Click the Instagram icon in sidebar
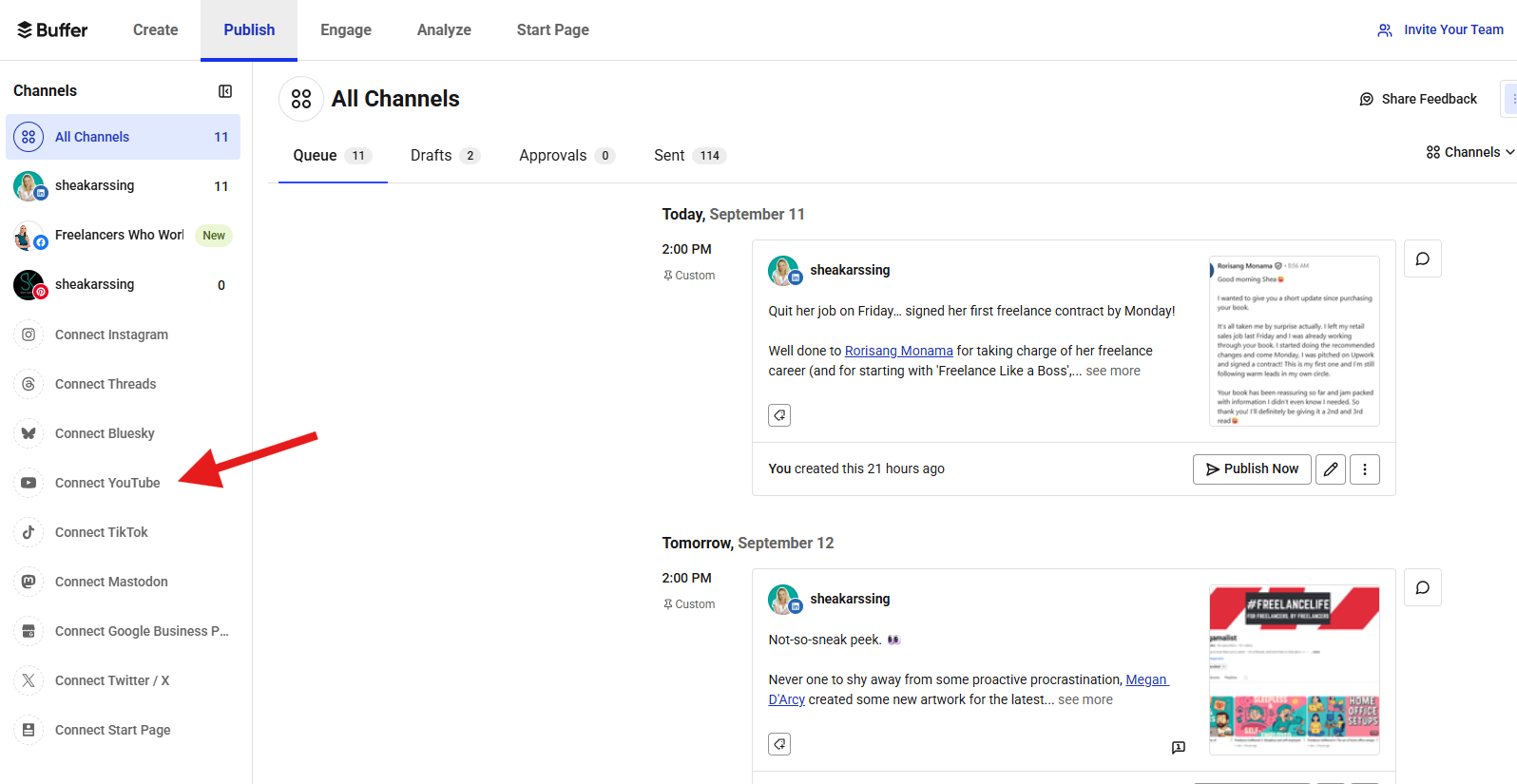Image resolution: width=1517 pixels, height=784 pixels. 29,335
